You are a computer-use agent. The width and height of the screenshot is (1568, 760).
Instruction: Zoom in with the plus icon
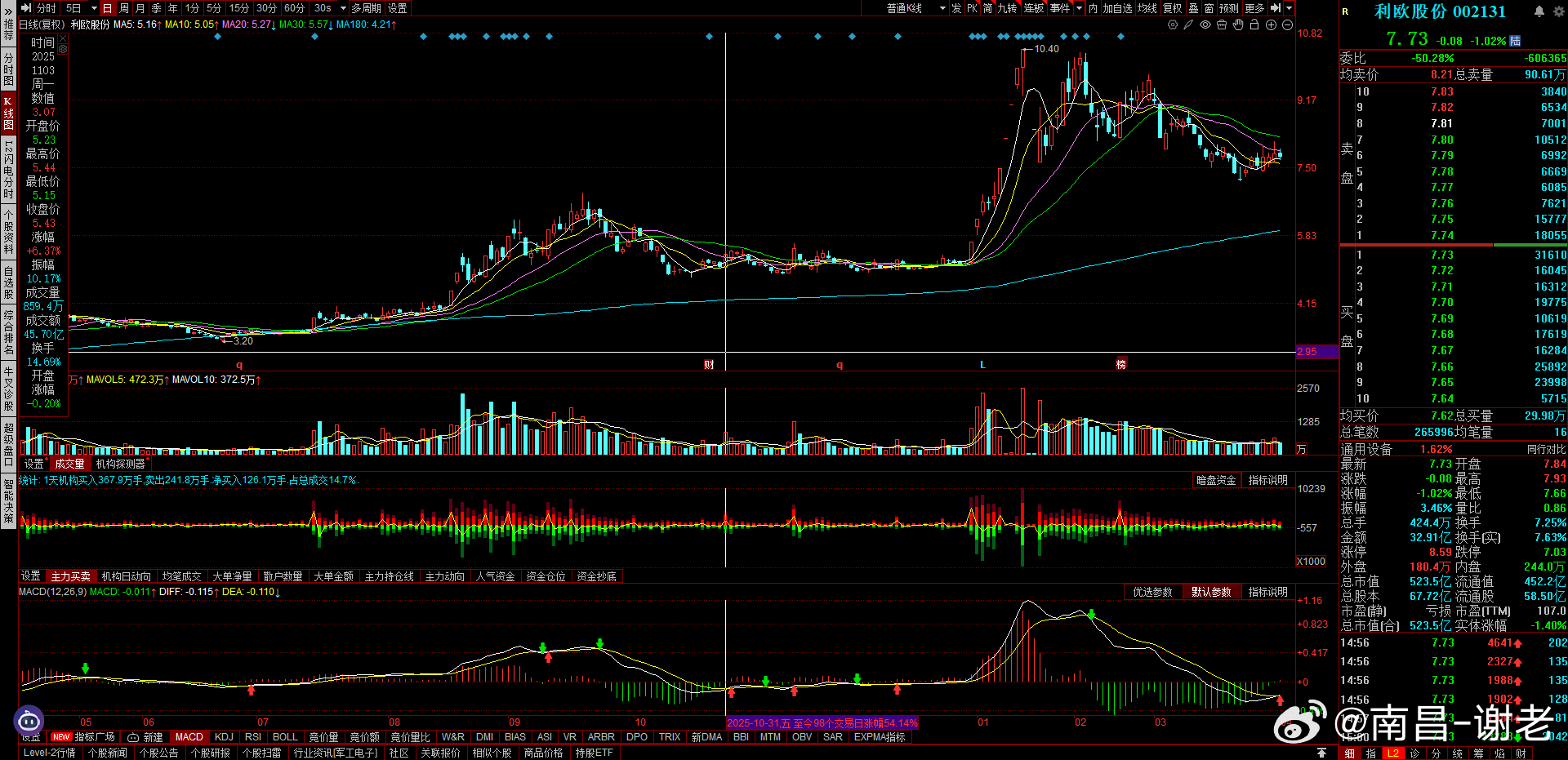tap(1271, 24)
